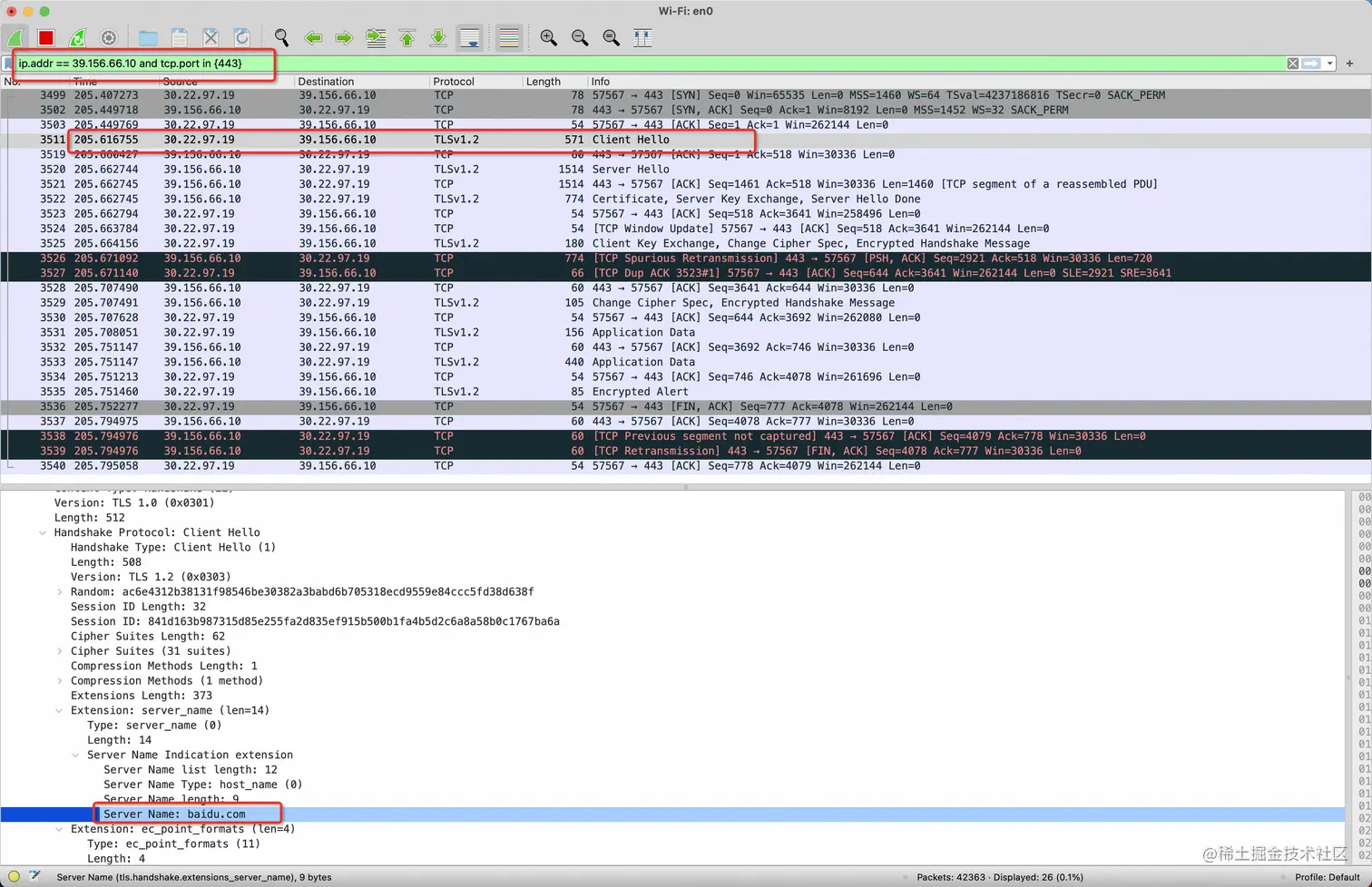Start a new packet capture (shark fin)

pyautogui.click(x=15, y=38)
